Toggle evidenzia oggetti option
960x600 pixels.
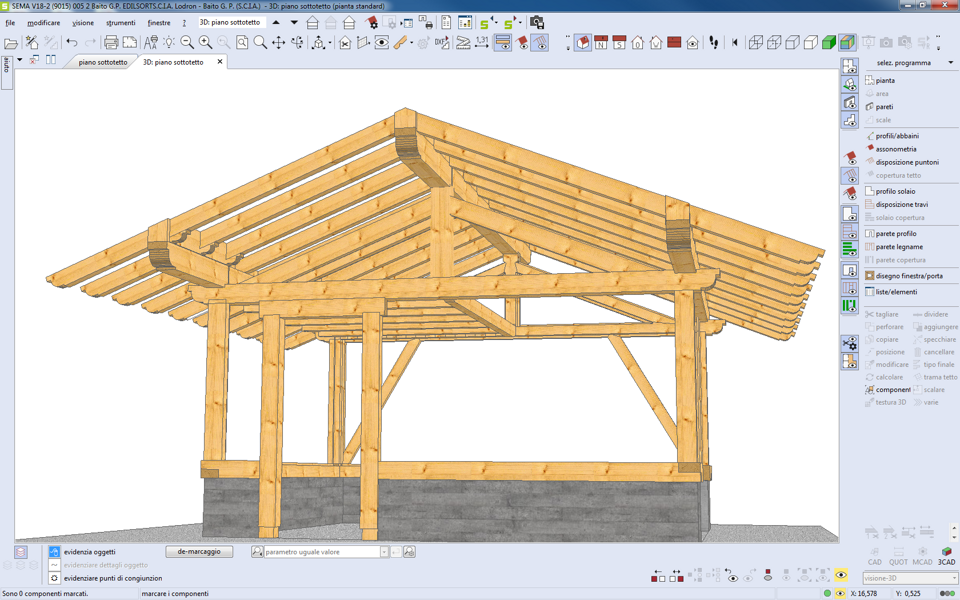[x=54, y=552]
